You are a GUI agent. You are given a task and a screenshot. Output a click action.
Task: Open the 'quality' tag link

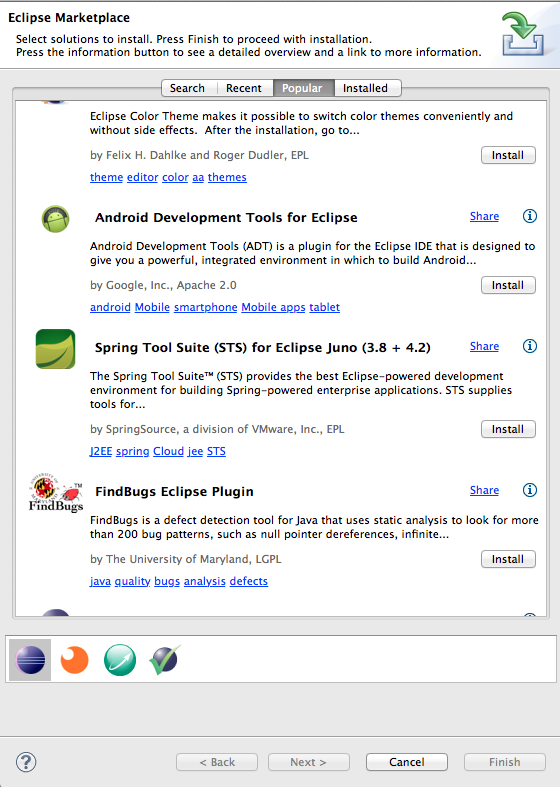pos(132,581)
